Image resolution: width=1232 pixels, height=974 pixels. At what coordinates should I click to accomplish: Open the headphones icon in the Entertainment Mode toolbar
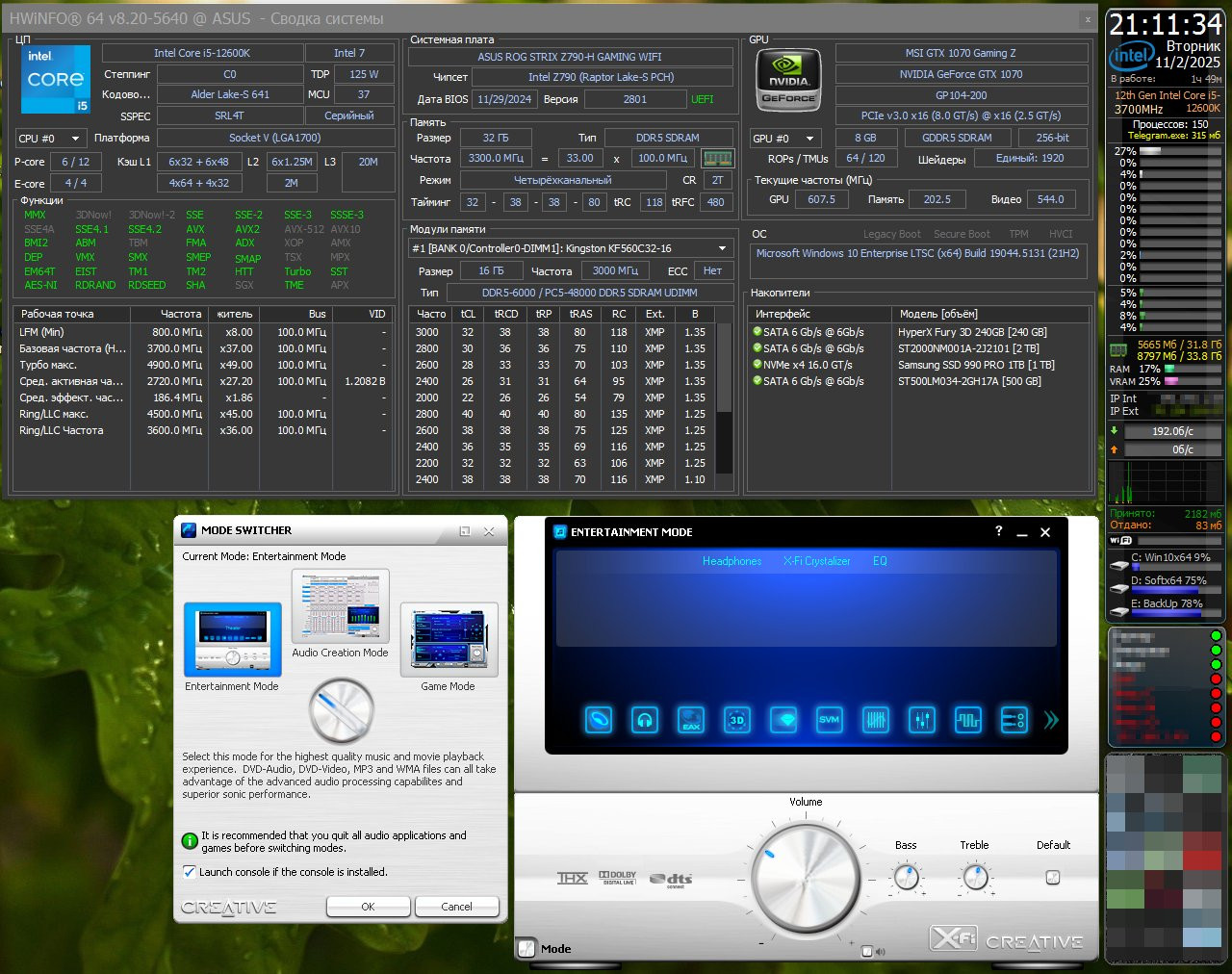tap(645, 719)
